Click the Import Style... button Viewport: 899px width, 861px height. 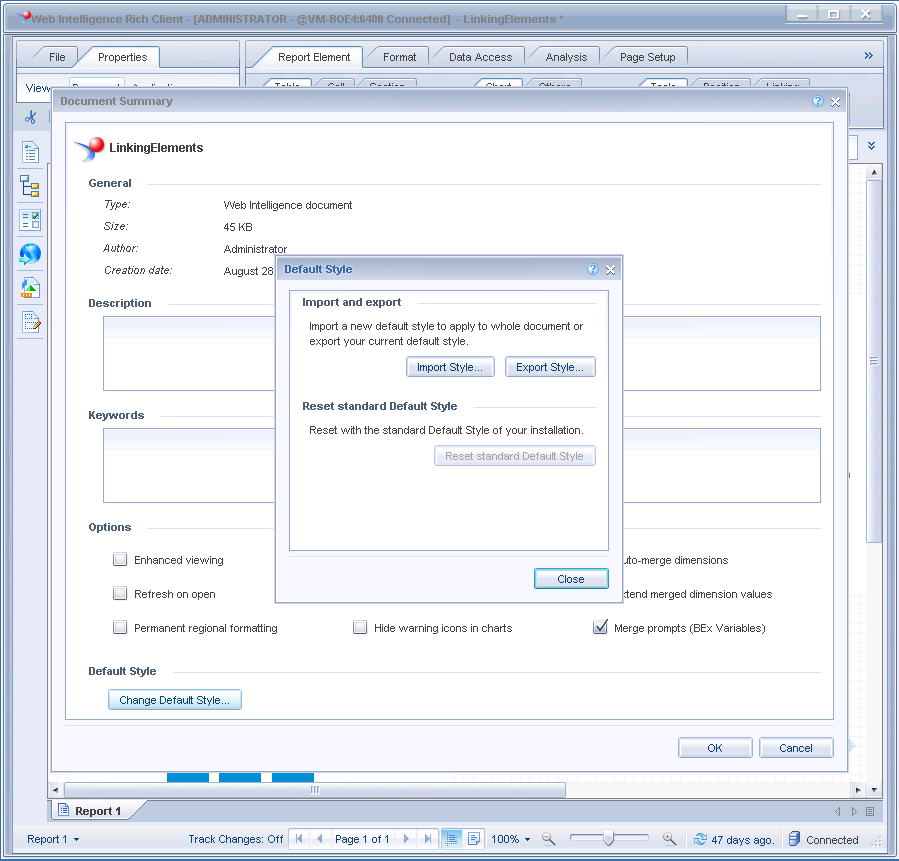pos(450,367)
